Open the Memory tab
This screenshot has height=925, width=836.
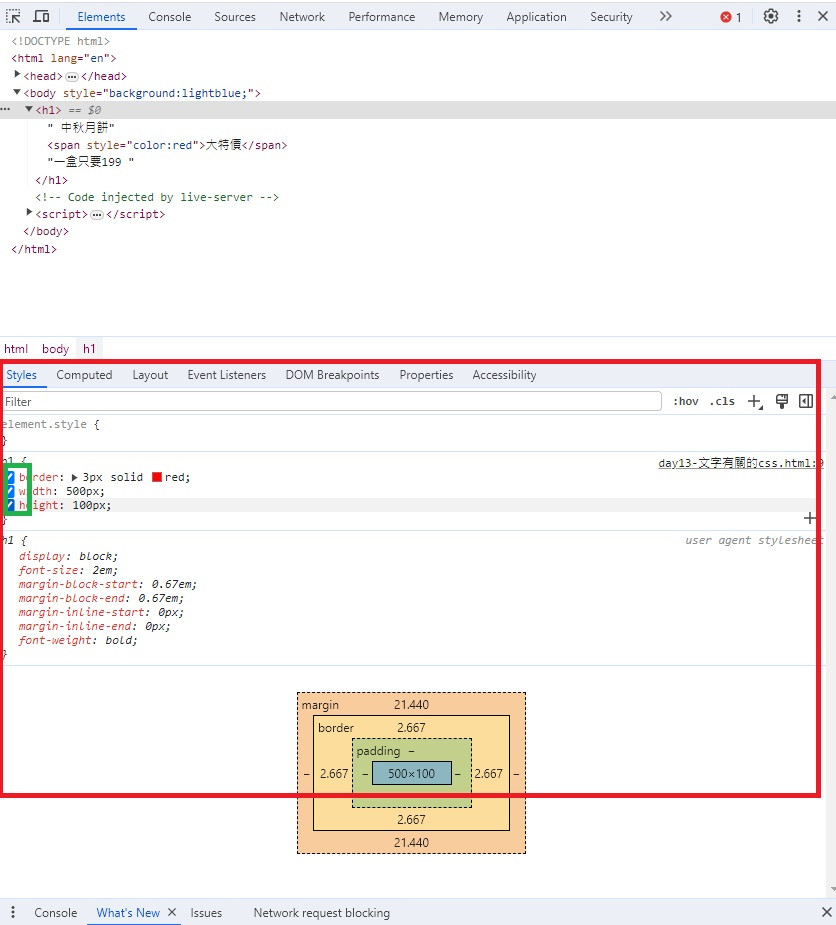(x=460, y=17)
